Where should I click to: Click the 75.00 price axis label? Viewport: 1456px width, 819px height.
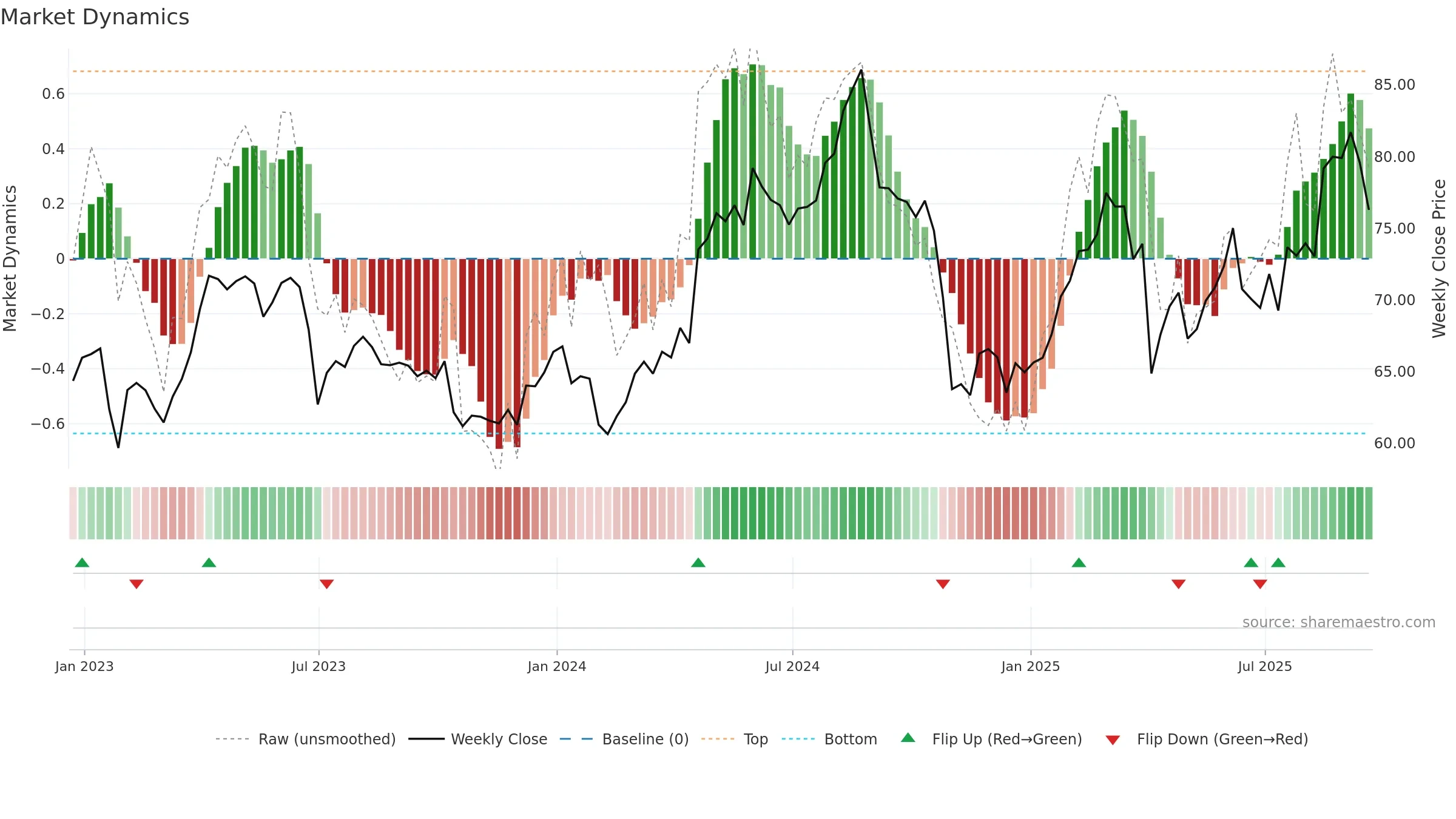pos(1395,228)
